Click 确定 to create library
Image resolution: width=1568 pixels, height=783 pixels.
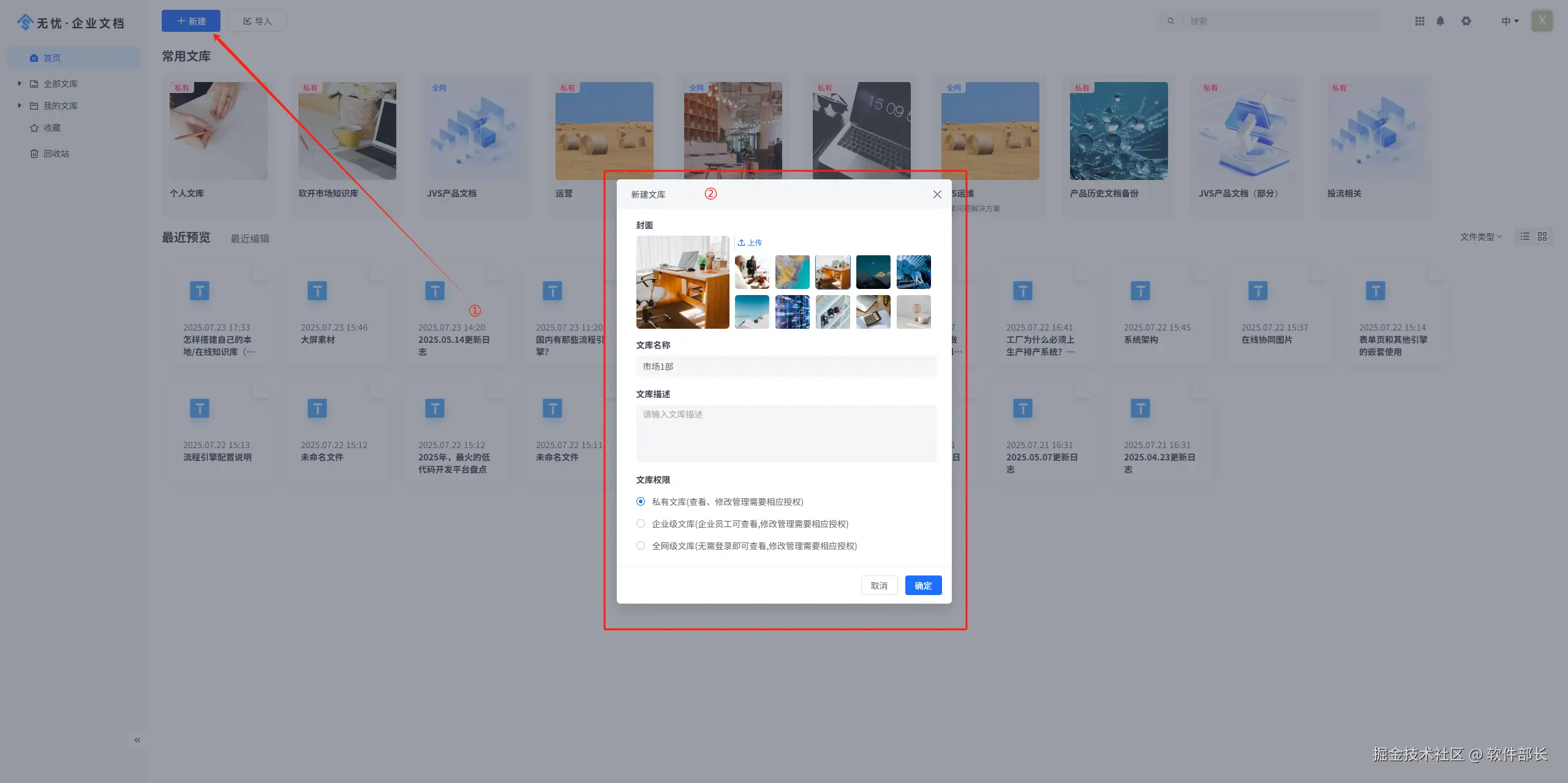pos(923,586)
